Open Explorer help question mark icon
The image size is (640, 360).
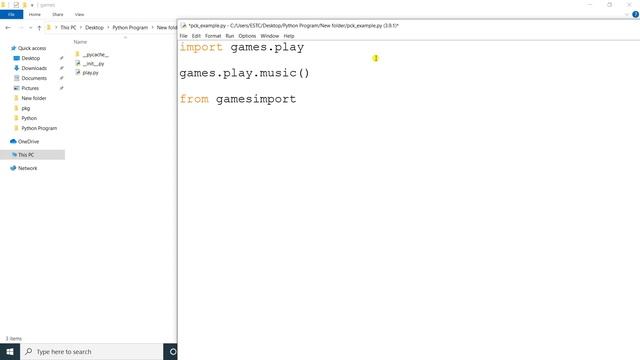635,14
